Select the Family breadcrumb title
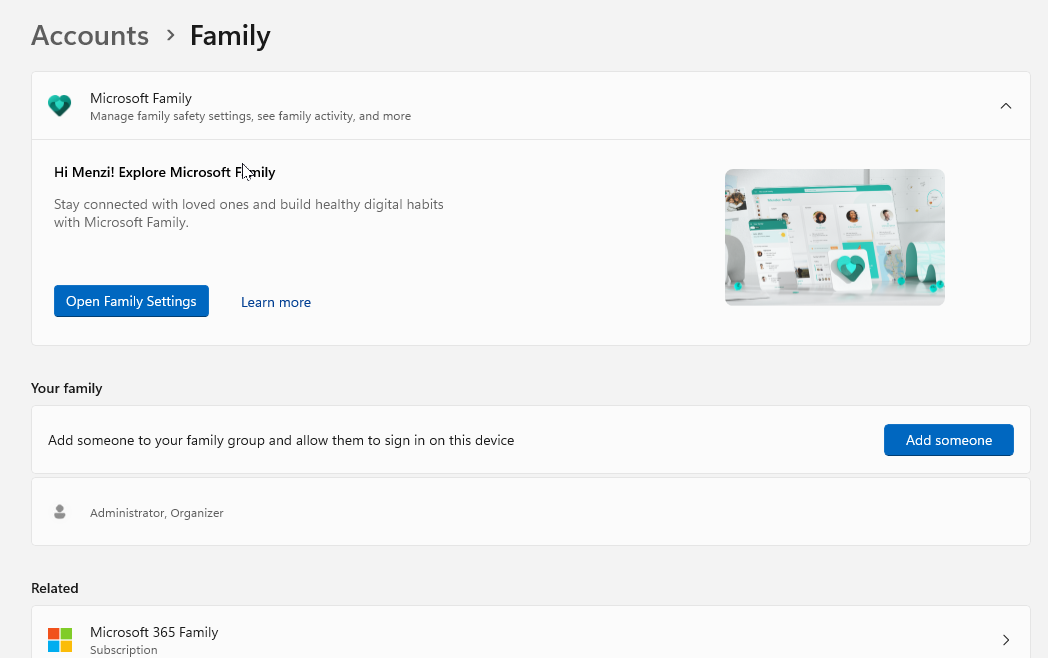1048x658 pixels. 230,36
